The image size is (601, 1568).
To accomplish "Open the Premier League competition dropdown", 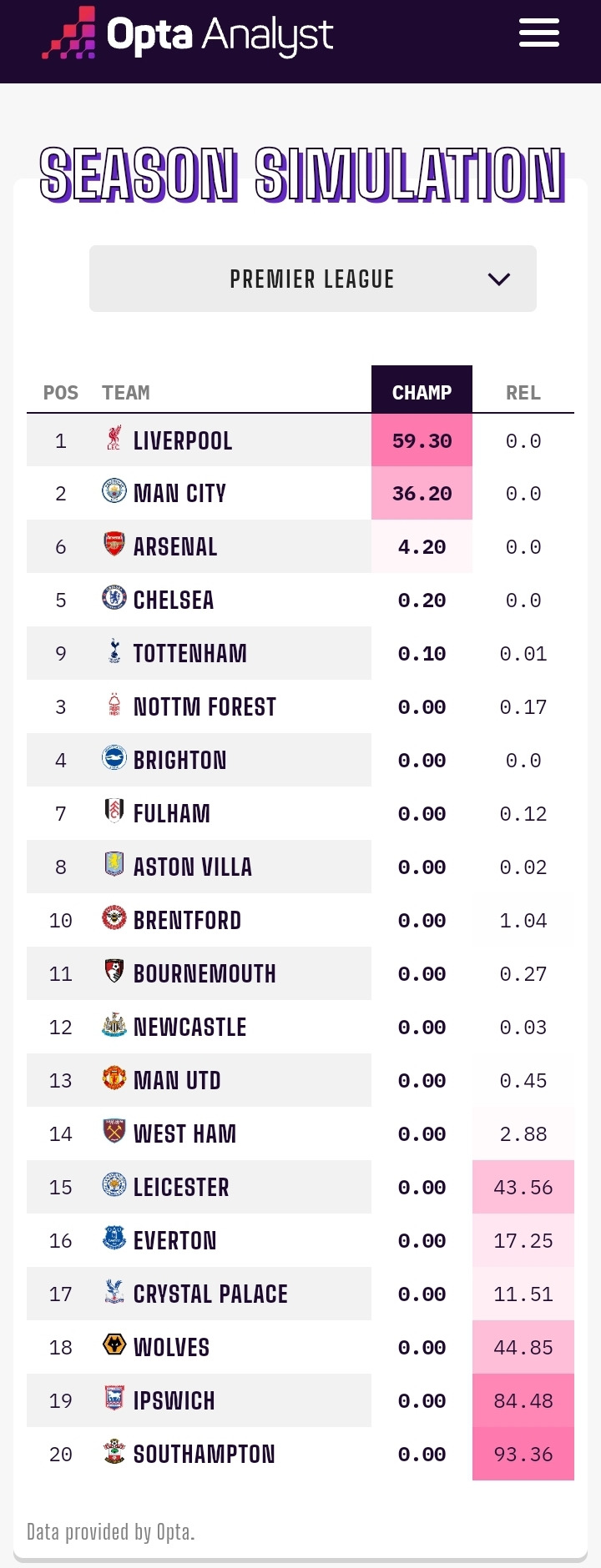I will (312, 279).
